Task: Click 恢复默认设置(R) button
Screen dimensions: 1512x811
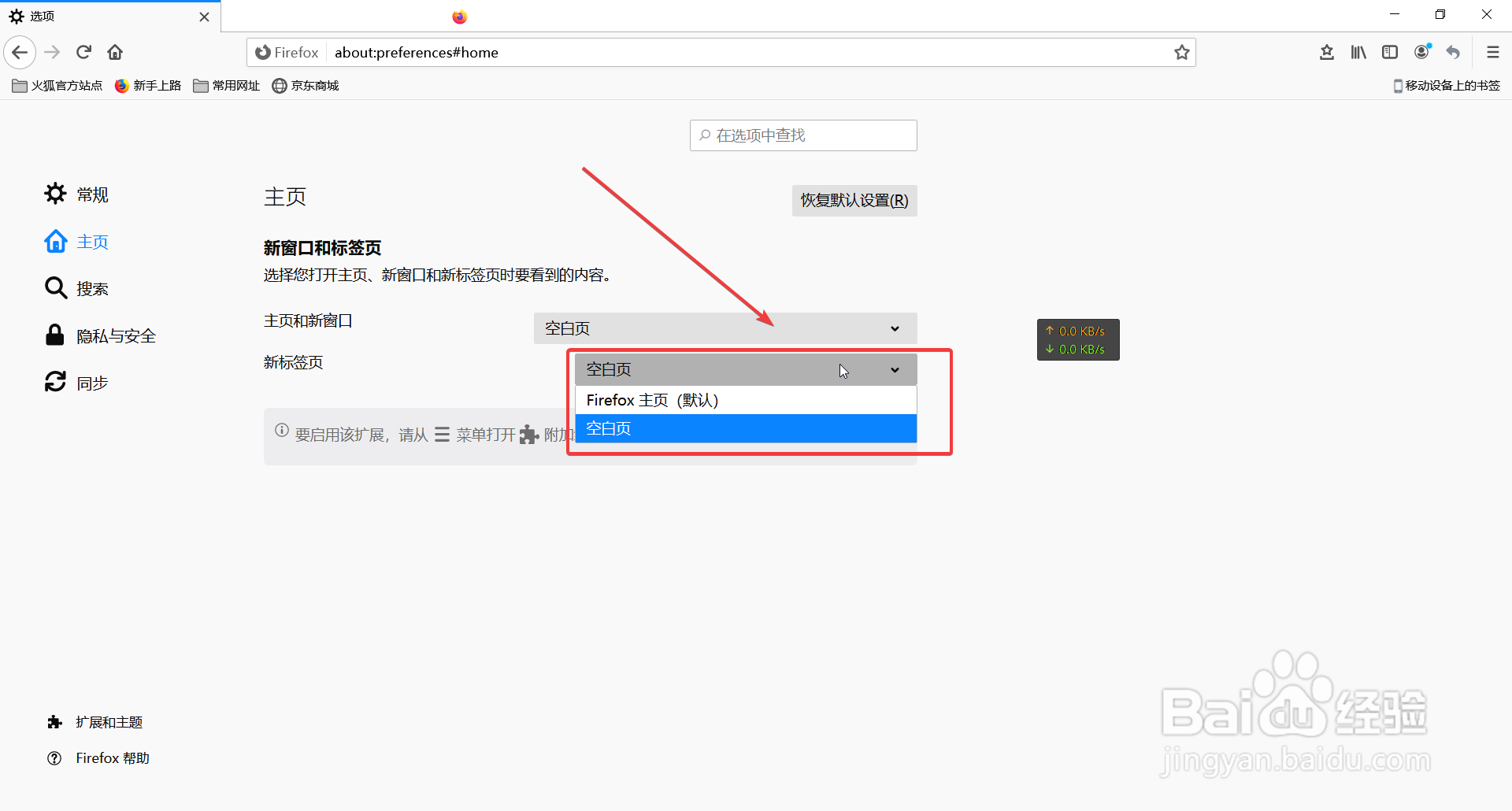Action: click(x=854, y=201)
